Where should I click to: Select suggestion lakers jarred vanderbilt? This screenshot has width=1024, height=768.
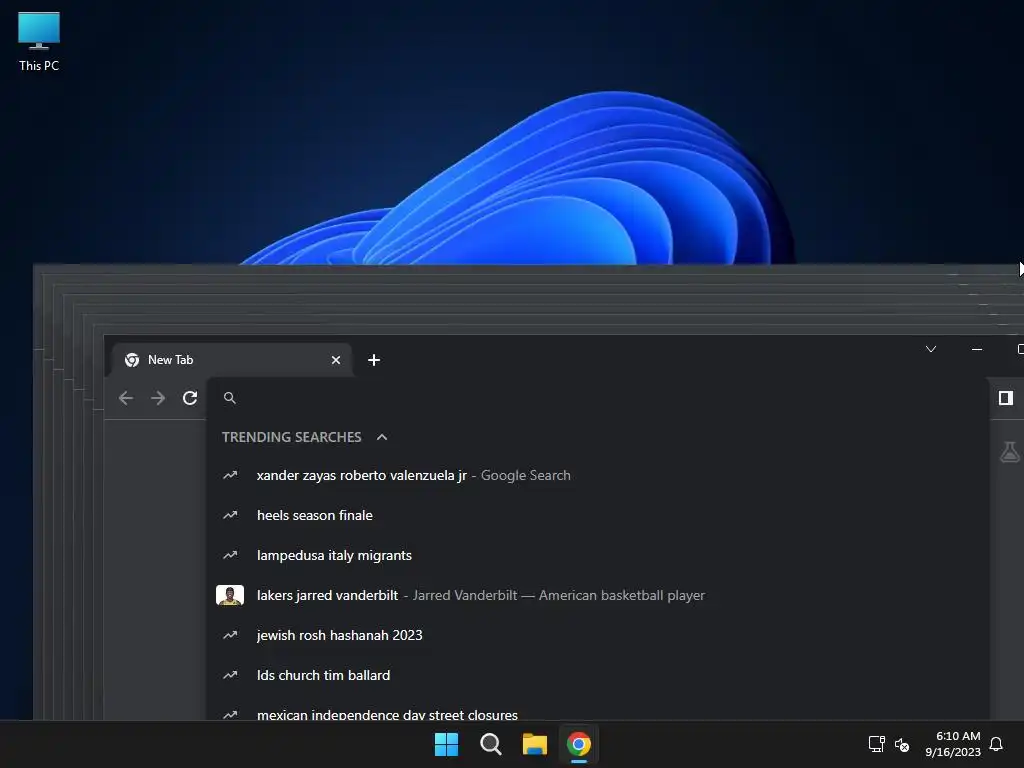(x=598, y=595)
